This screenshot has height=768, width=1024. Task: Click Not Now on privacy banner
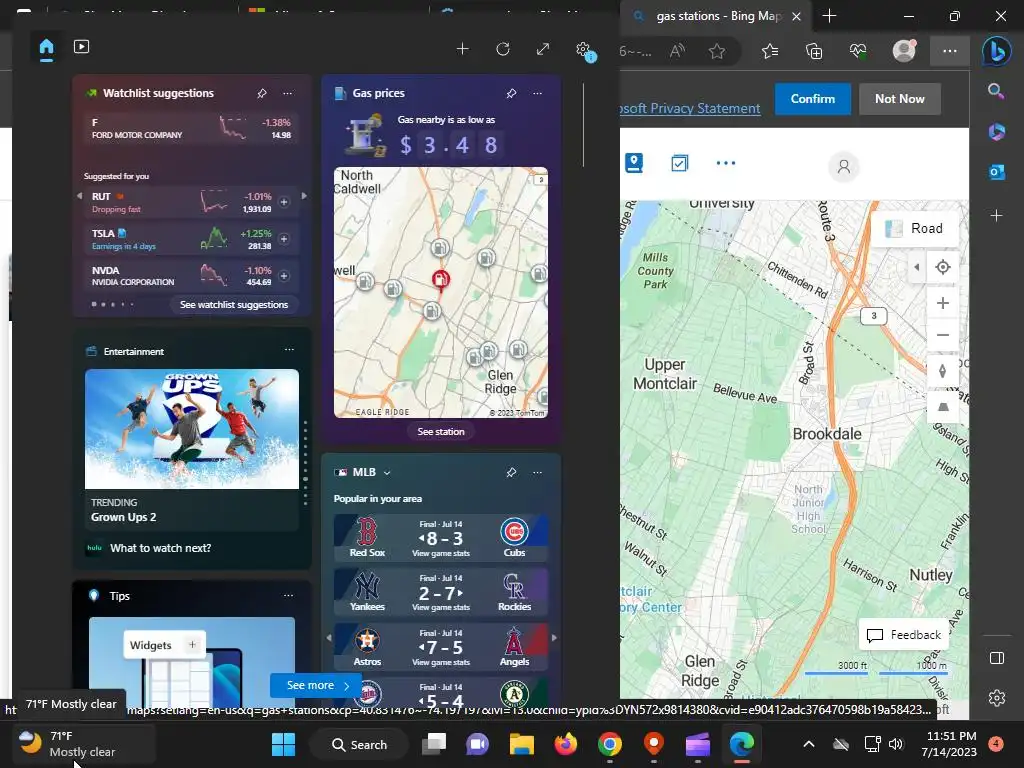pos(899,99)
